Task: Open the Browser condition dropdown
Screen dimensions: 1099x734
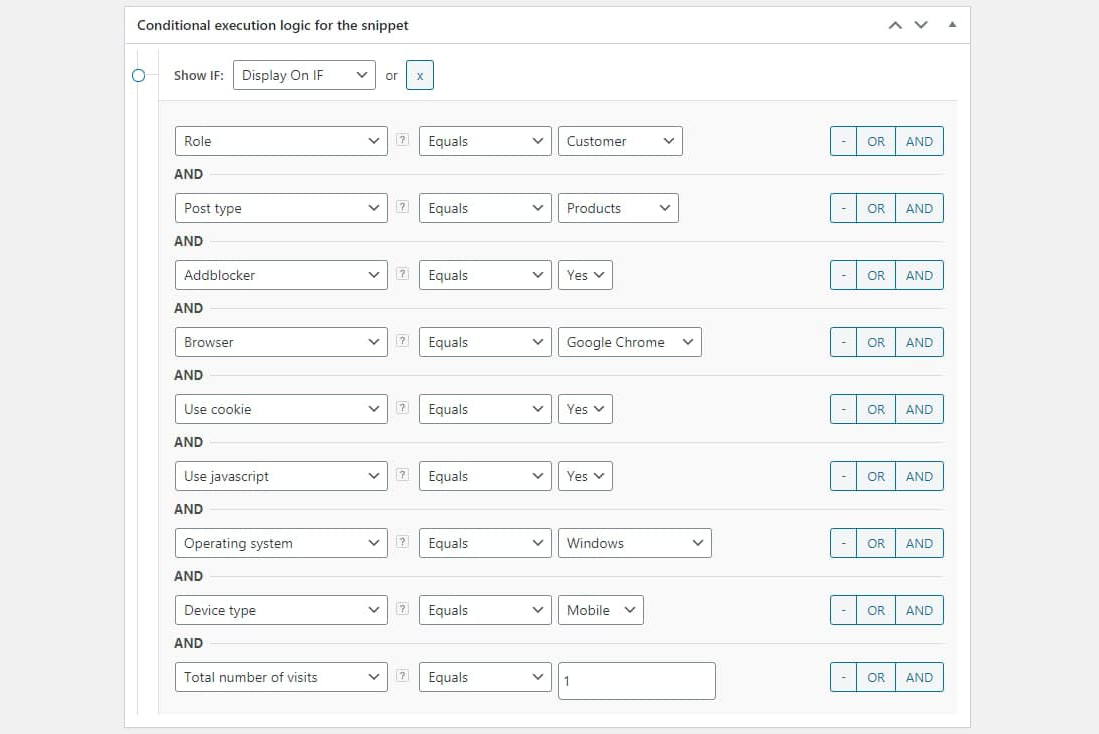Action: coord(281,342)
